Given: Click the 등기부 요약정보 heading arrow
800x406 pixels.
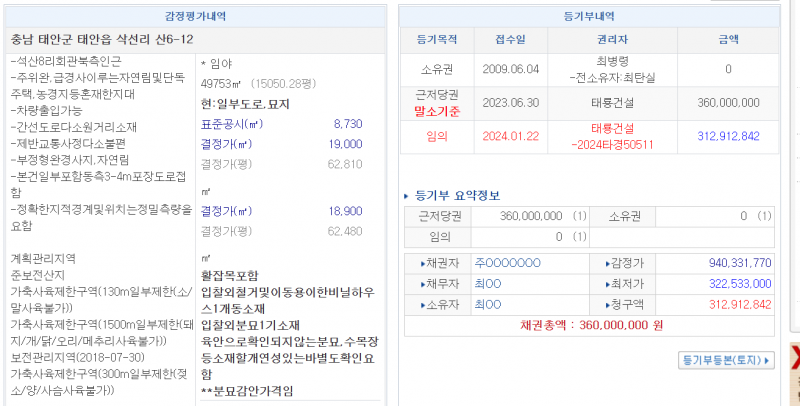Looking at the screenshot, I should pyautogui.click(x=406, y=195).
